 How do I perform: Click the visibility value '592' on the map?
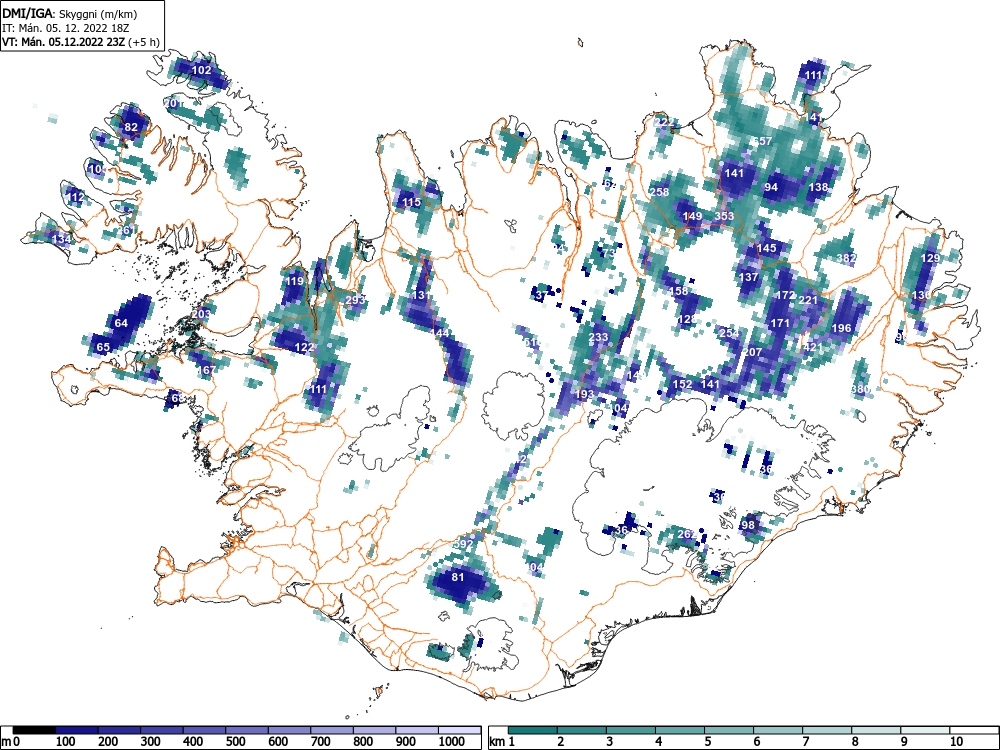click(463, 544)
